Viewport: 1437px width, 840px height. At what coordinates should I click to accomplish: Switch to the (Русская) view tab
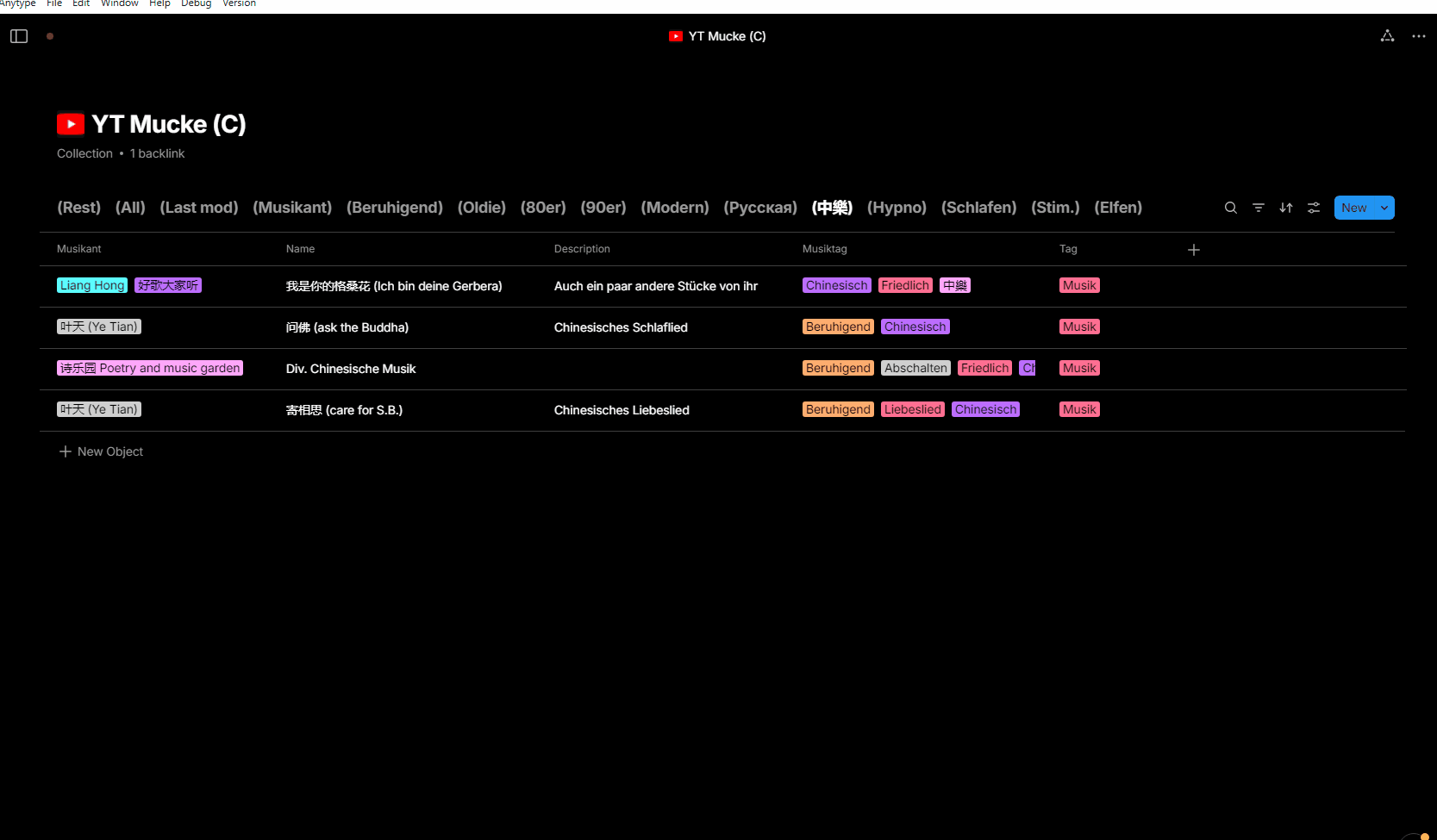(x=760, y=208)
